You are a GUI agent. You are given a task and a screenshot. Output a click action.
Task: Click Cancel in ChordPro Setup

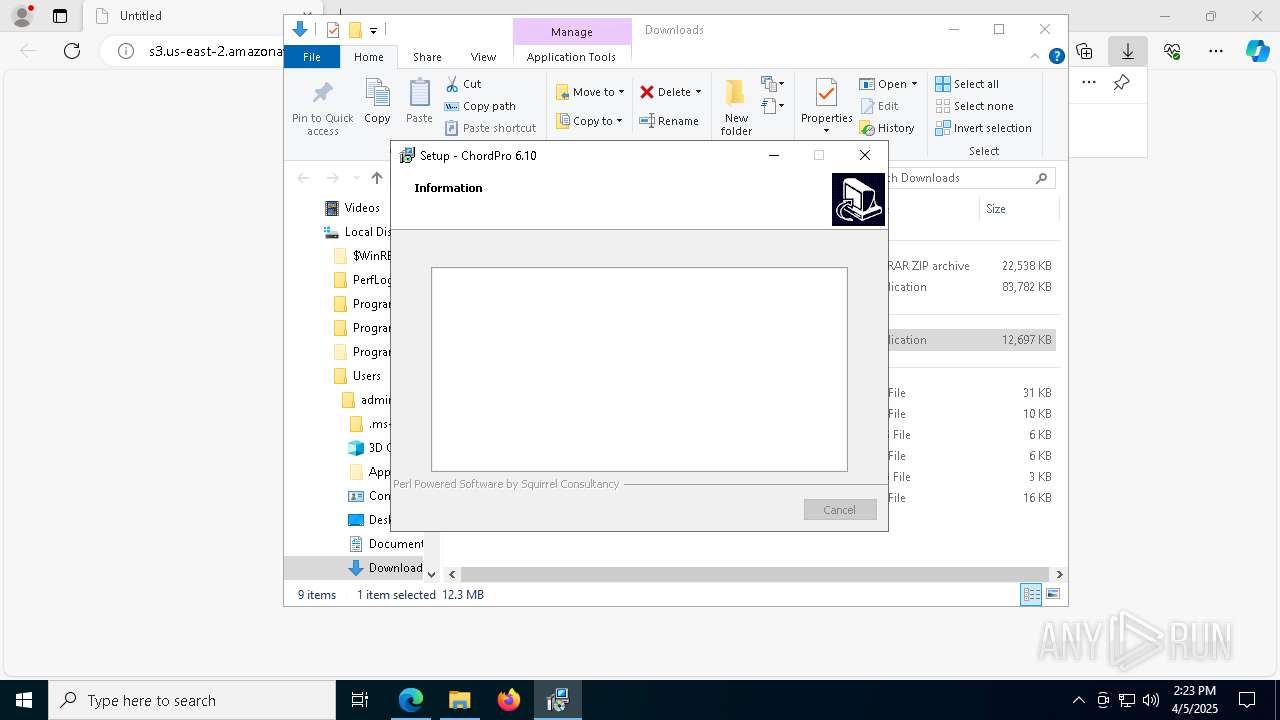[840, 510]
